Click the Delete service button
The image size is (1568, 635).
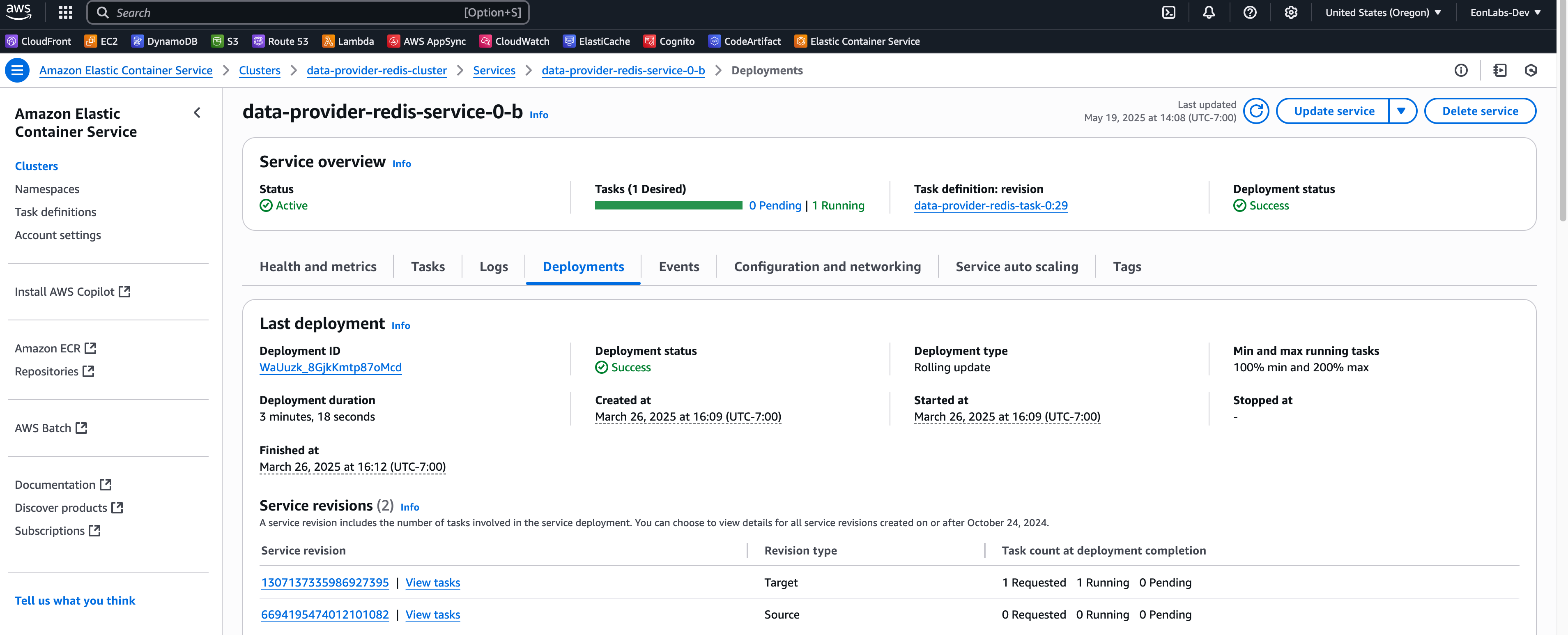[1480, 111]
